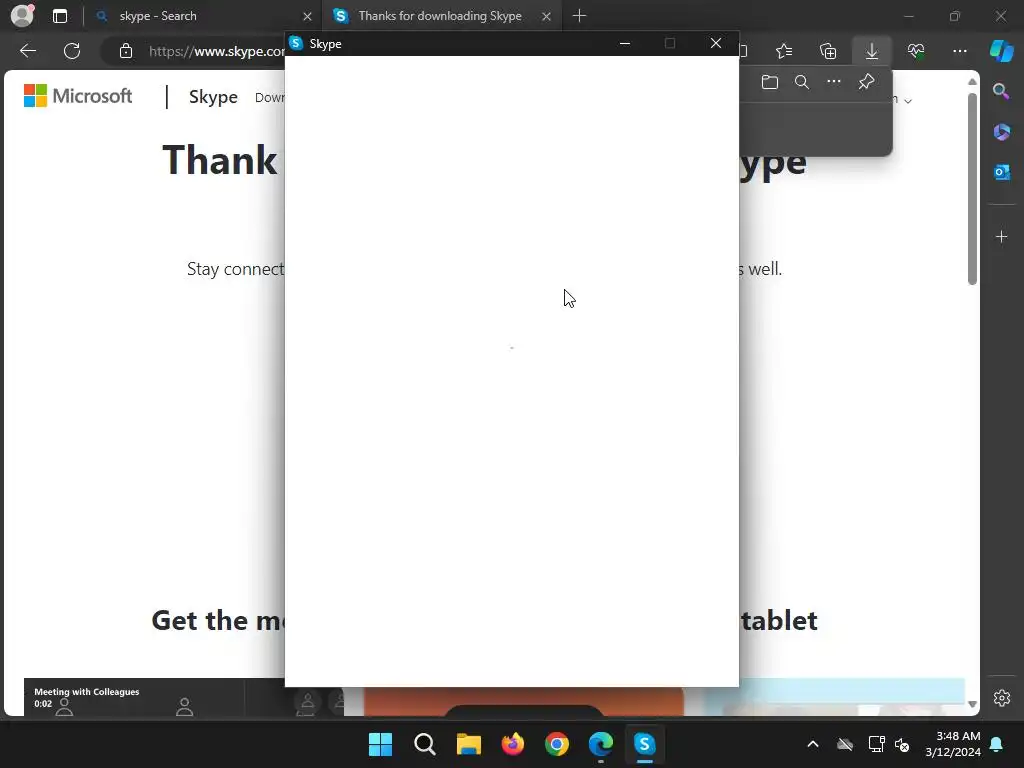Close the 'Thanks for downloading Skype' tab
This screenshot has height=768, width=1024.
click(547, 16)
